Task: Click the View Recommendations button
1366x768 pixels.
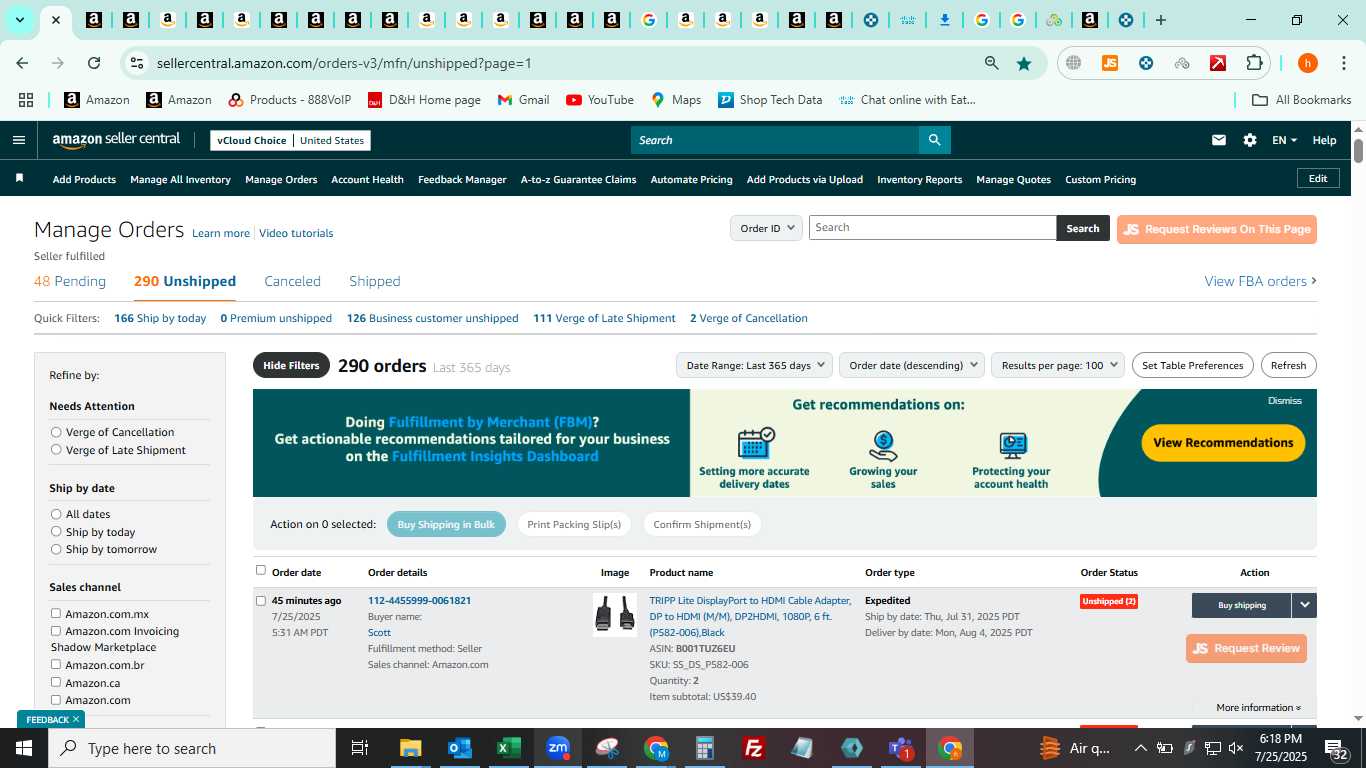Action: [x=1223, y=442]
